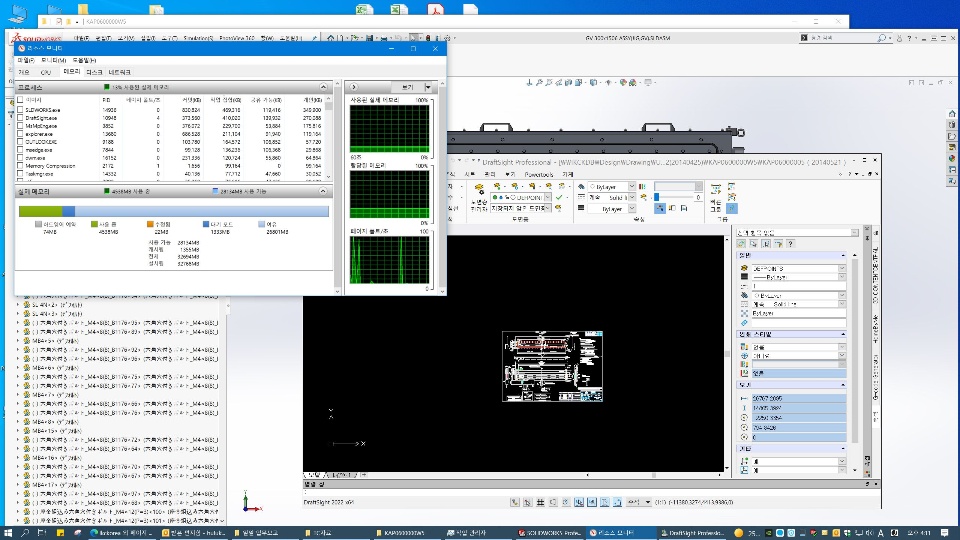Open the PDF icon in top title bar
Viewport: 960px width, 540px height.
(436, 9)
